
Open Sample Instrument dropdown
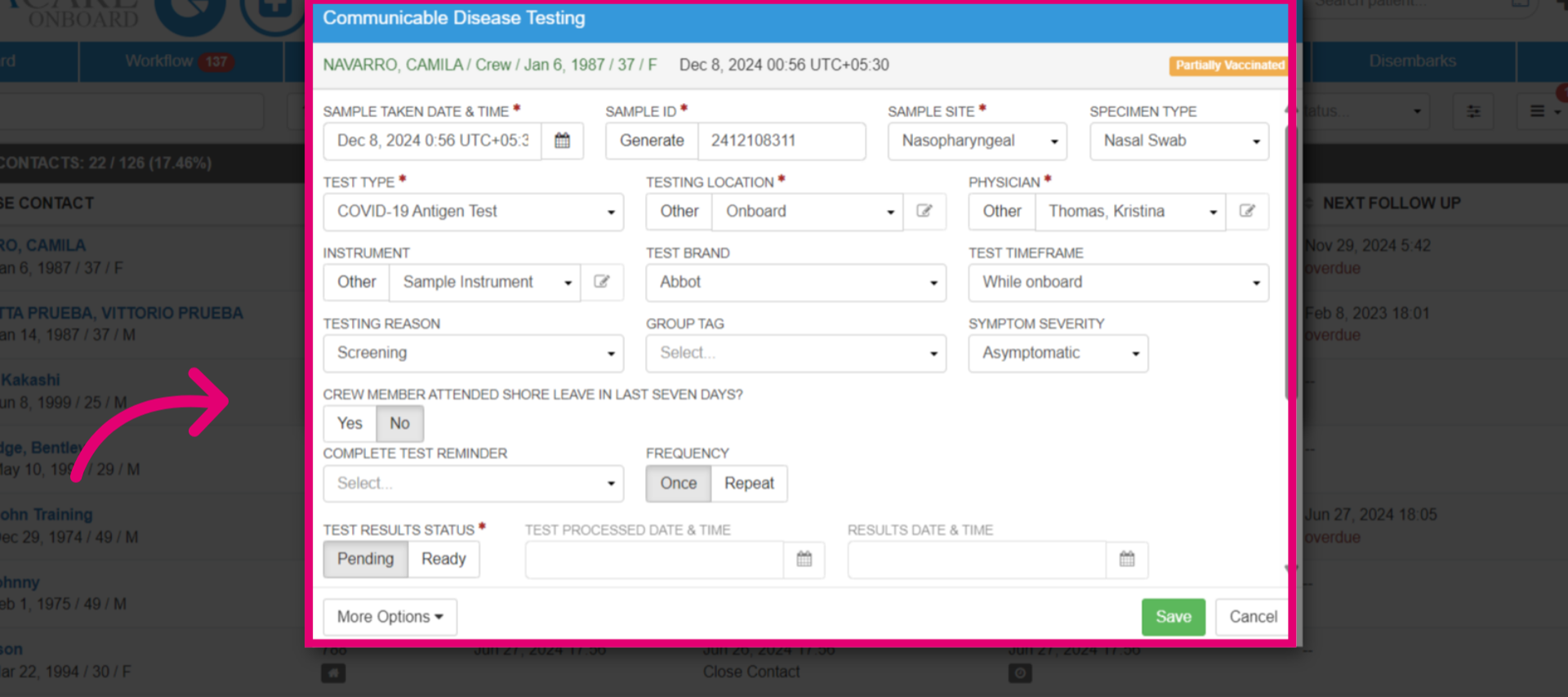coord(485,282)
